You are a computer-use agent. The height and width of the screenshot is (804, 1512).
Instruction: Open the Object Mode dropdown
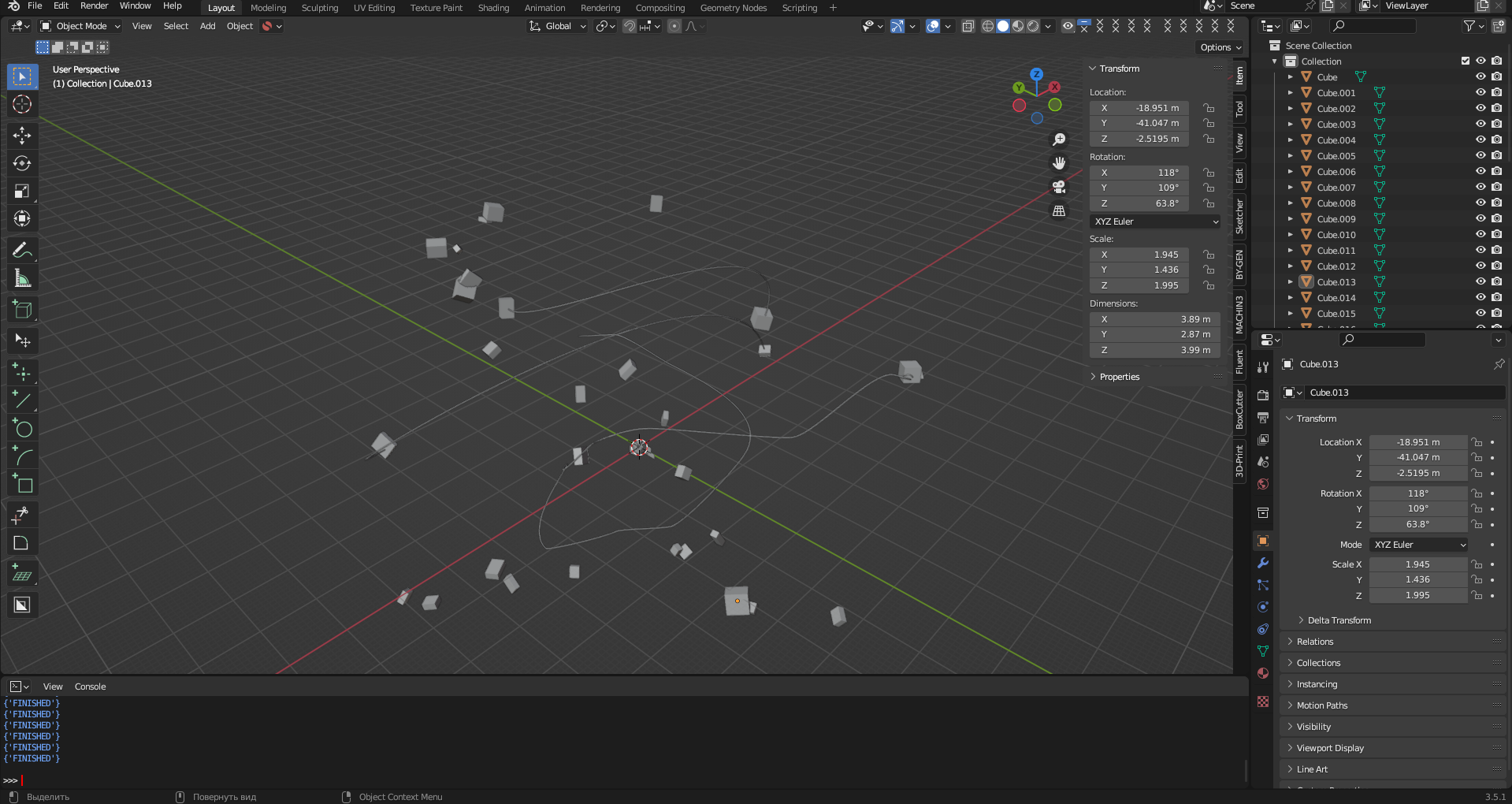(x=80, y=26)
